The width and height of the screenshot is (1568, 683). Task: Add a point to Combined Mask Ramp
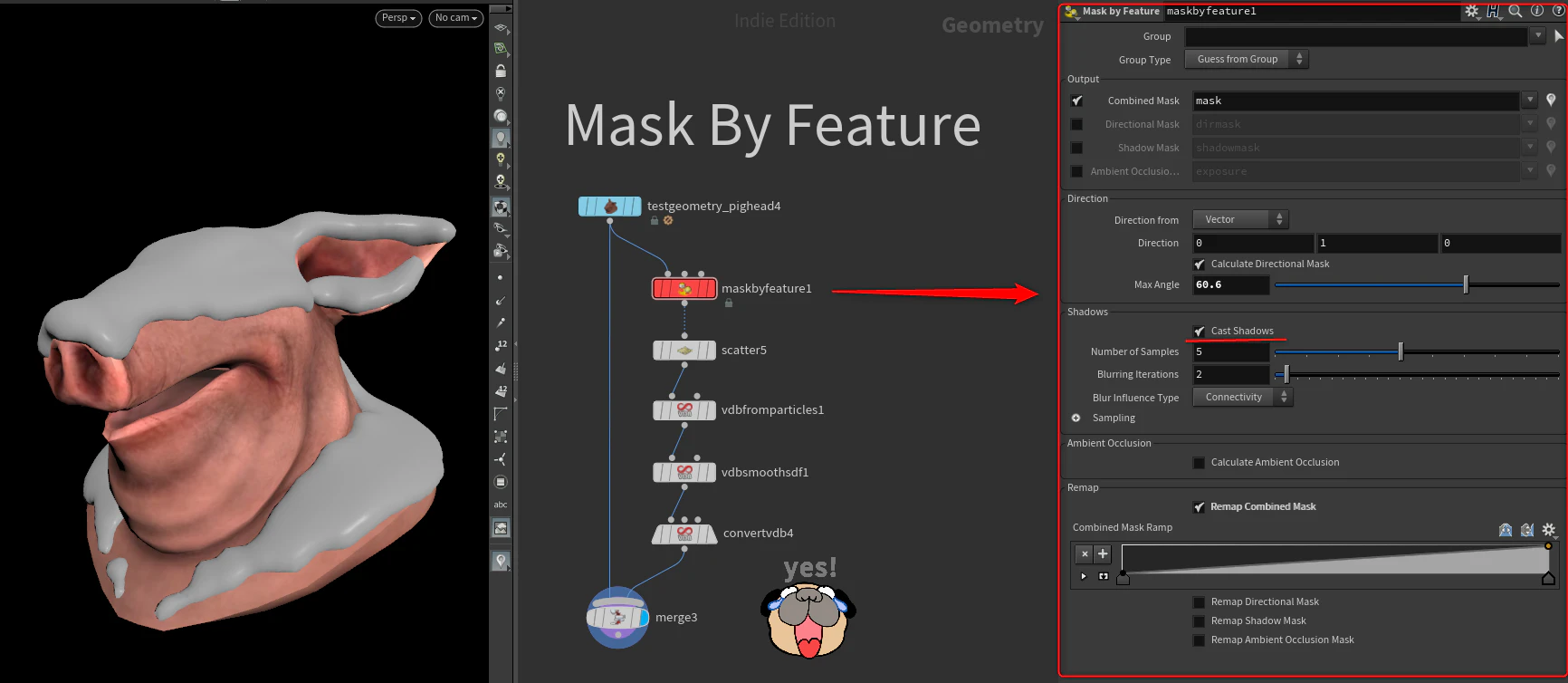click(x=1103, y=553)
